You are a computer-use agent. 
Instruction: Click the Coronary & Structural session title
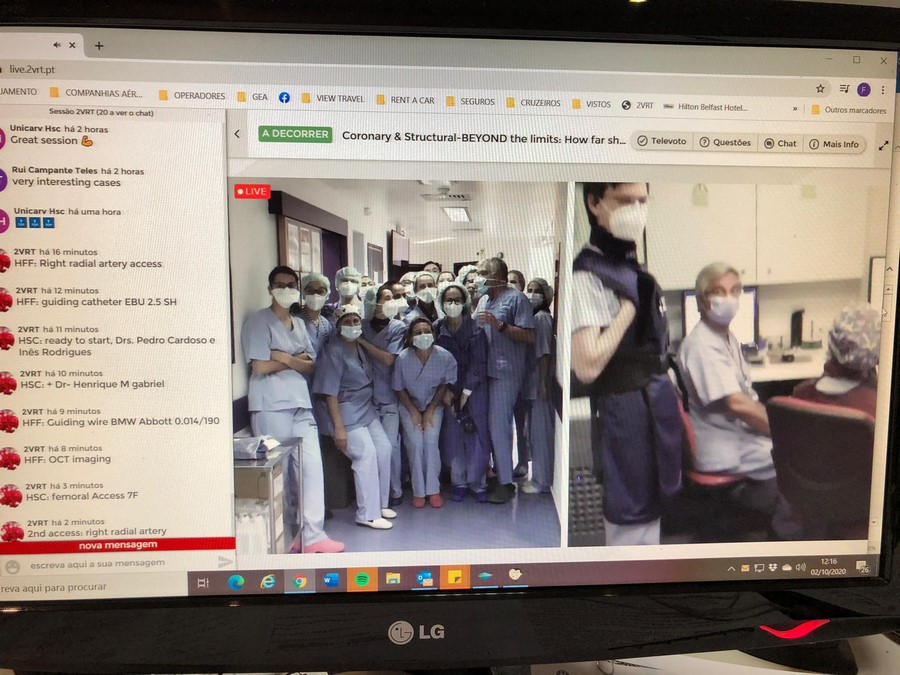click(483, 138)
